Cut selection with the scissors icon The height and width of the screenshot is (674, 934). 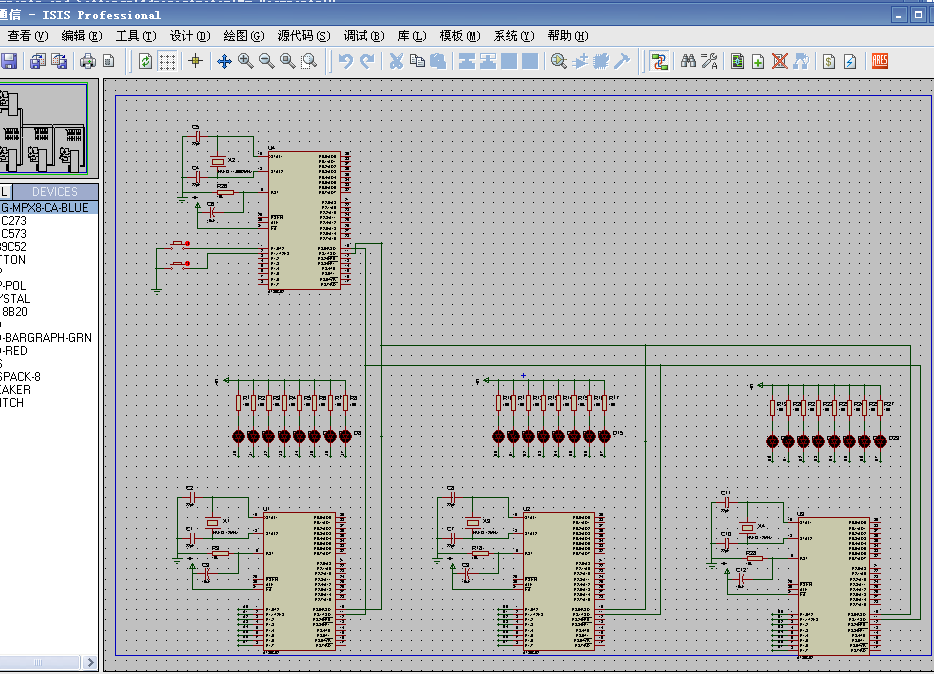[x=396, y=61]
